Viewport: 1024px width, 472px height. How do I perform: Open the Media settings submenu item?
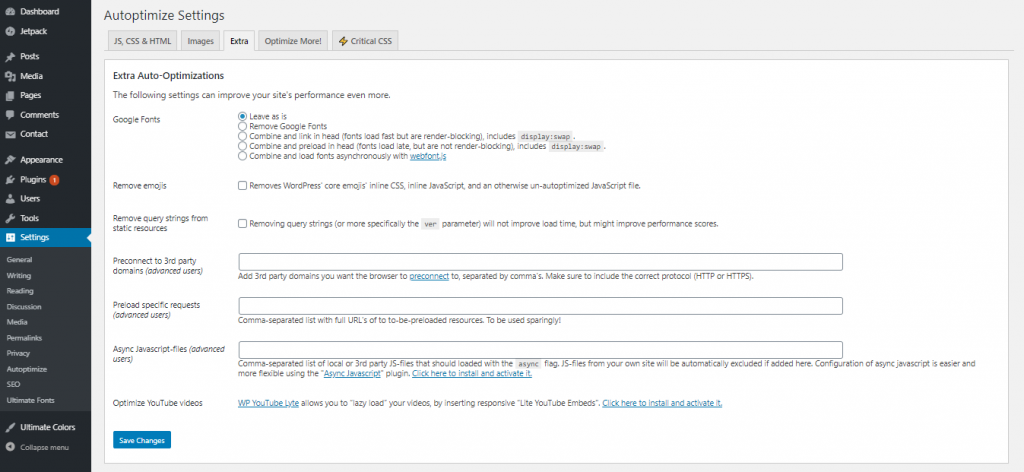[x=17, y=323]
